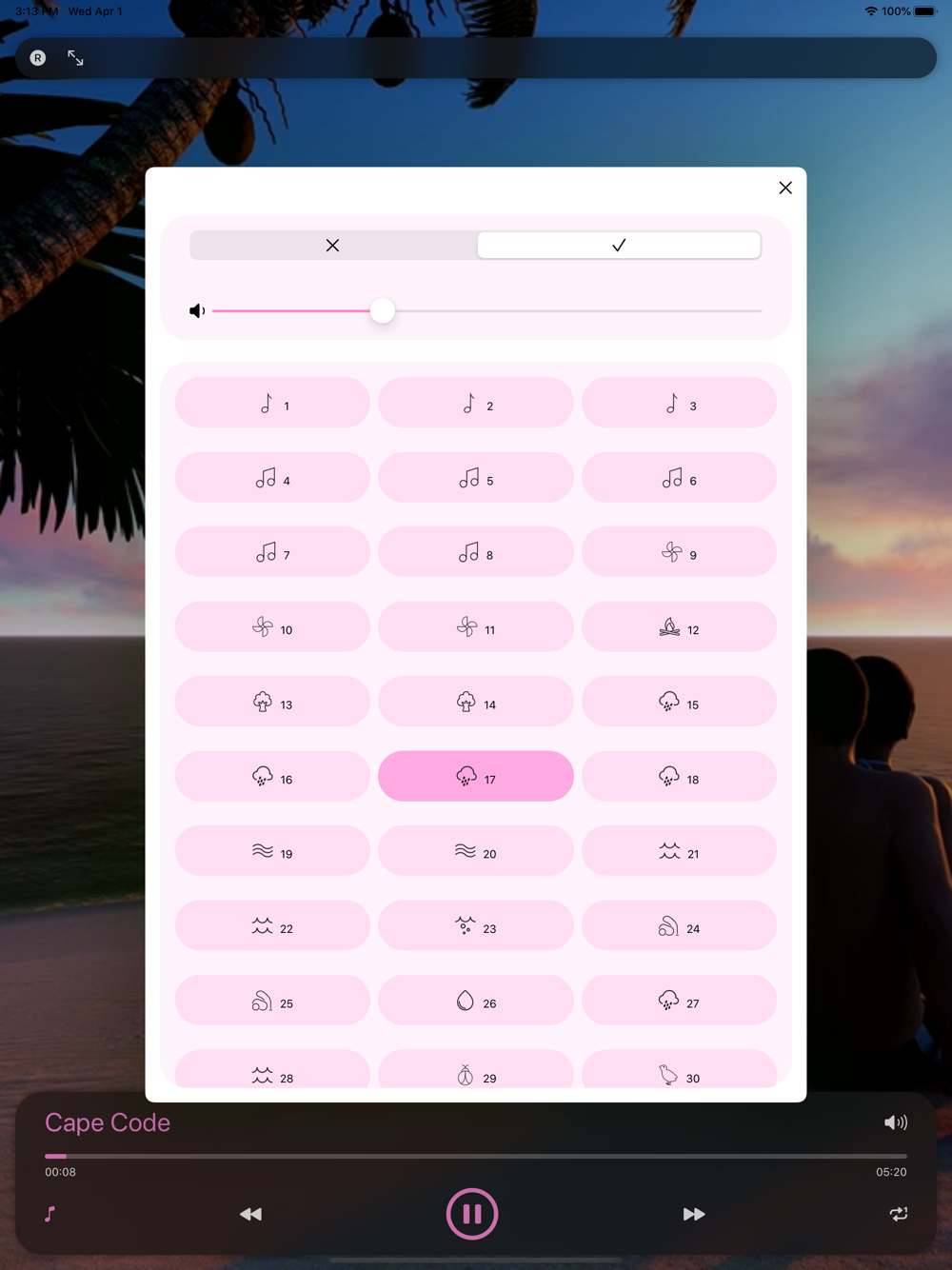This screenshot has width=952, height=1270.
Task: Pick ocean water sound 21
Action: click(679, 851)
